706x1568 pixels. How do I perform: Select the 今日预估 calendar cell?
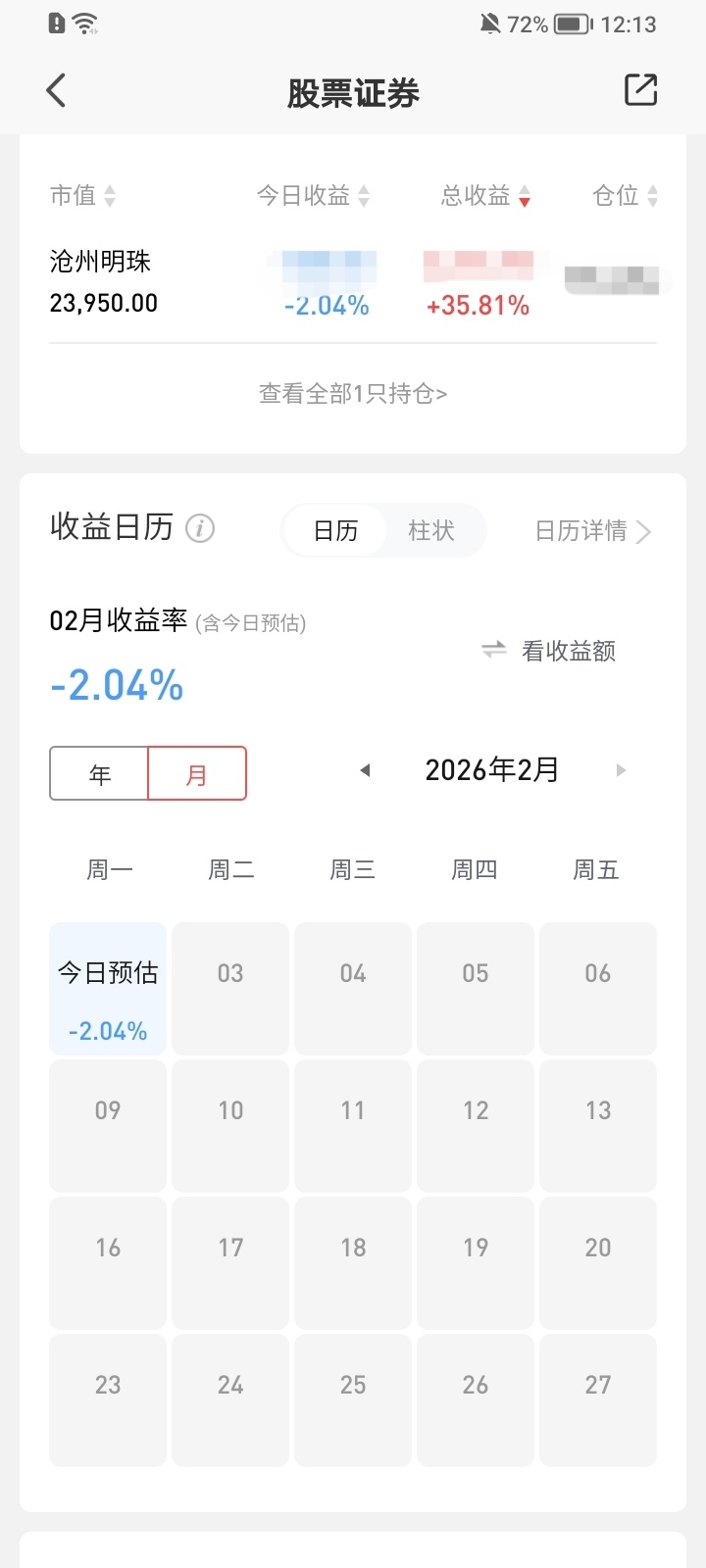click(x=108, y=989)
